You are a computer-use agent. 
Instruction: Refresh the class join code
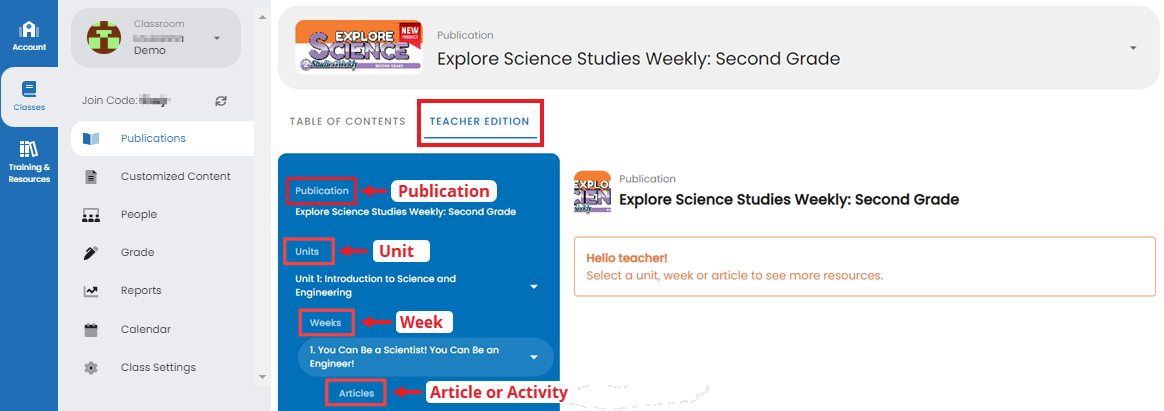[x=220, y=100]
